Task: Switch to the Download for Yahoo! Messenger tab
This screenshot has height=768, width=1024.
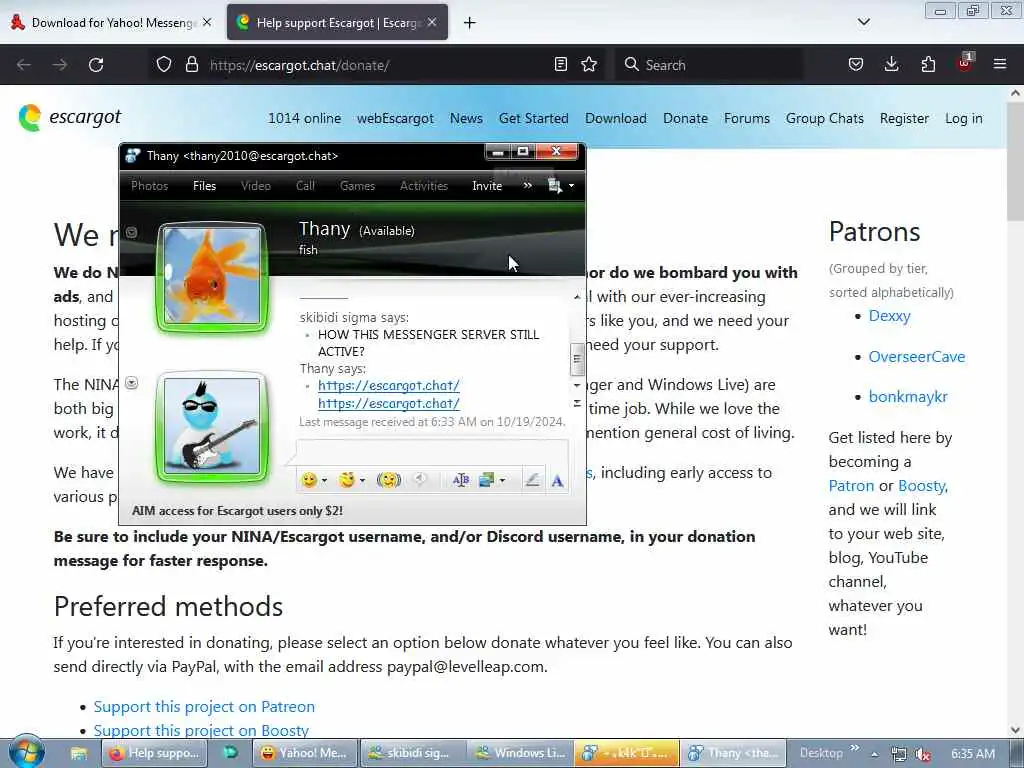Action: (x=111, y=23)
